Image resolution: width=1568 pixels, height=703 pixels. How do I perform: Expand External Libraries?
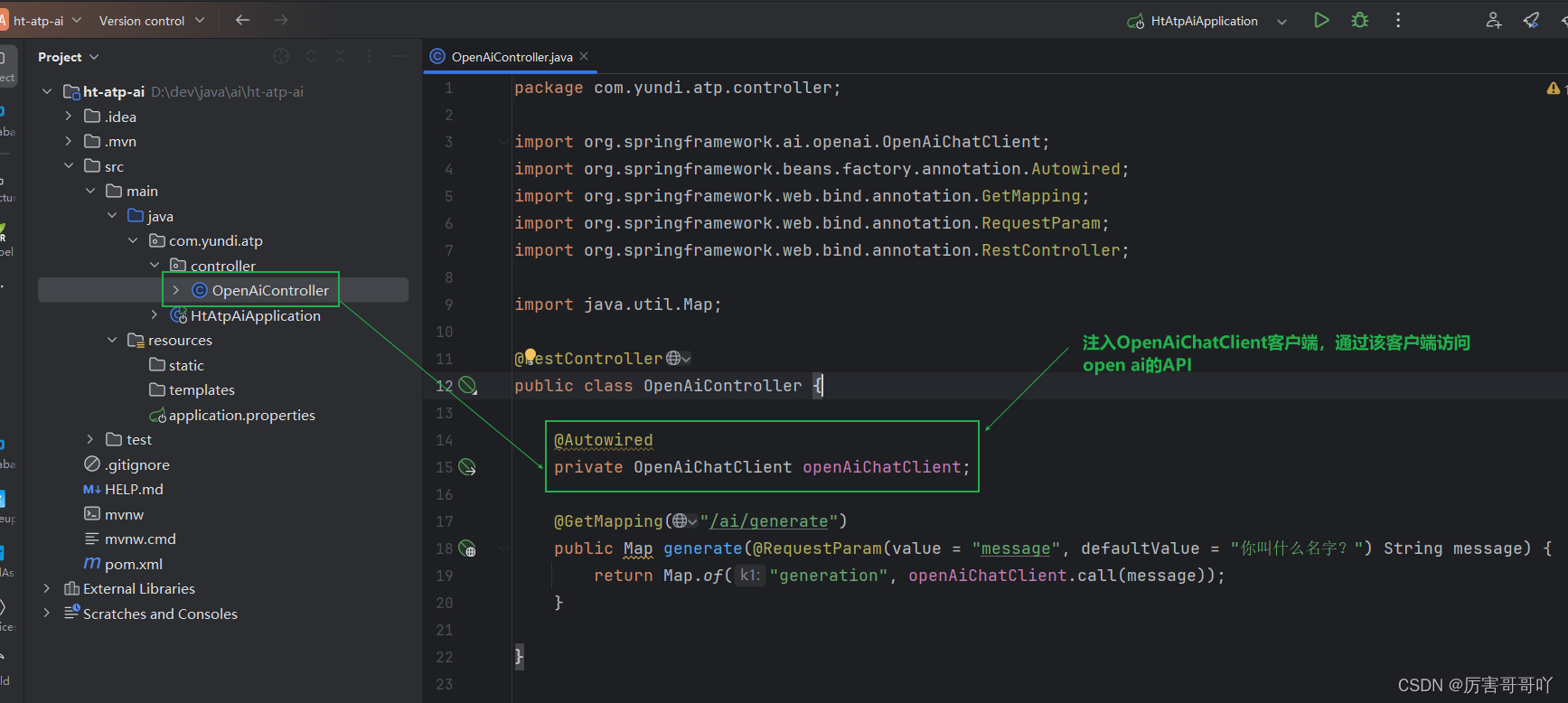(47, 588)
